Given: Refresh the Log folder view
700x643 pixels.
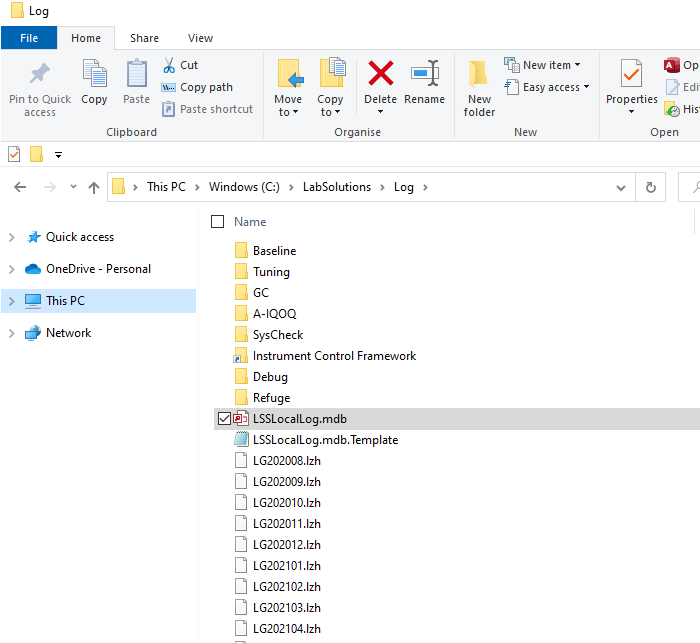Looking at the screenshot, I should pos(650,187).
